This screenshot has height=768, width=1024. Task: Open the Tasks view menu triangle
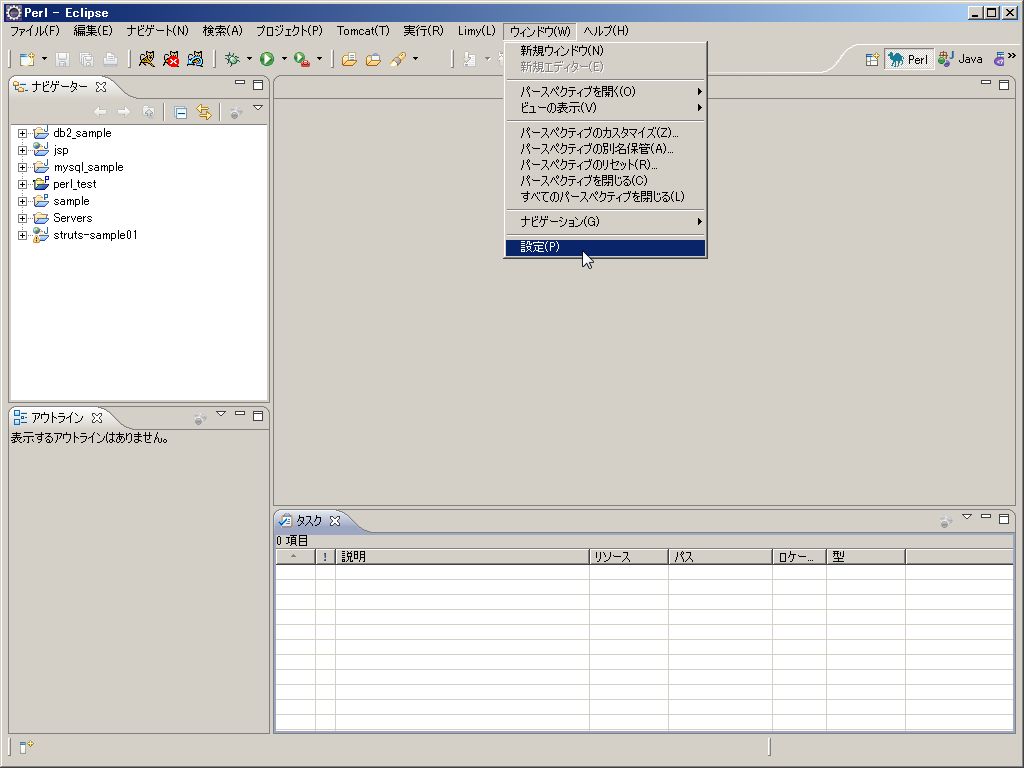point(967,517)
